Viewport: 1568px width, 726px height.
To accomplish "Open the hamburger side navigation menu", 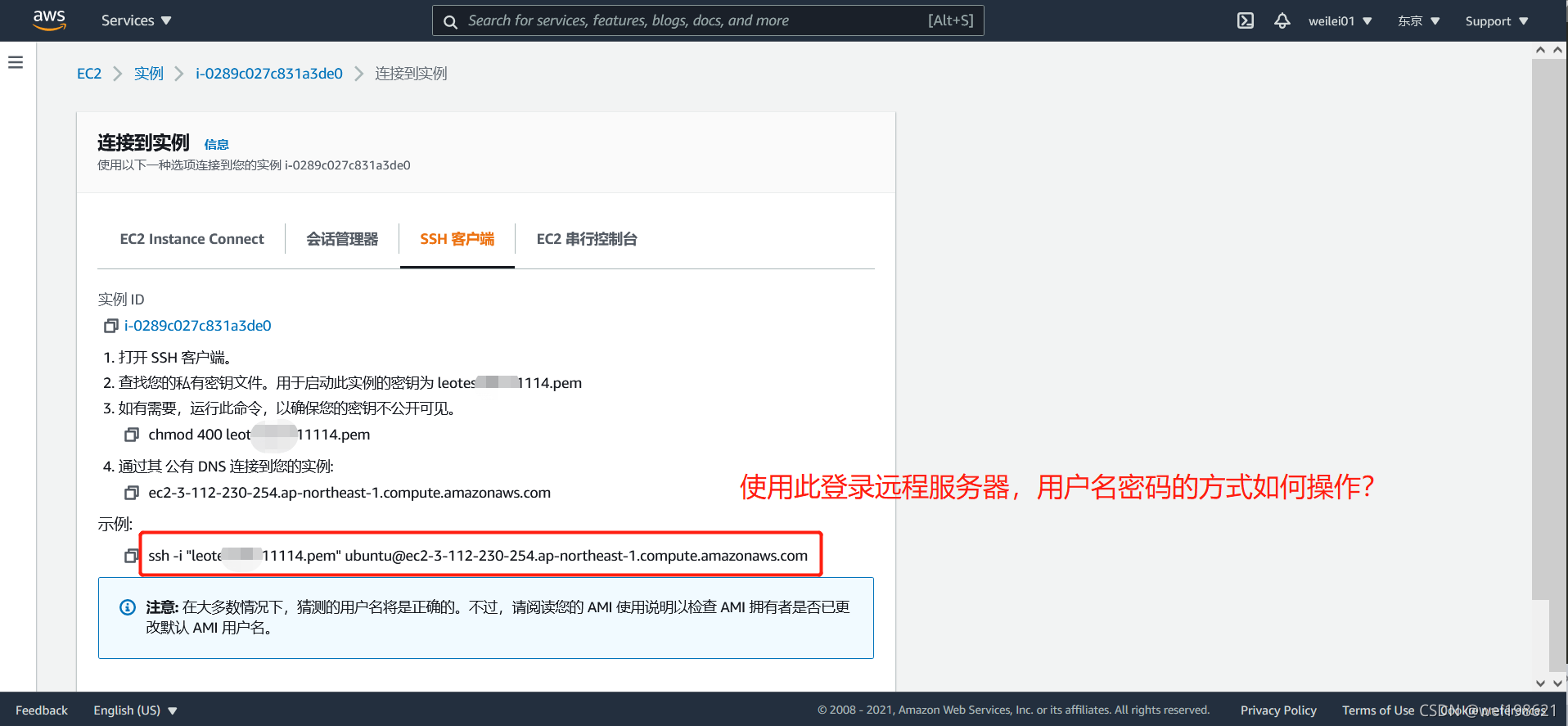I will click(x=16, y=62).
